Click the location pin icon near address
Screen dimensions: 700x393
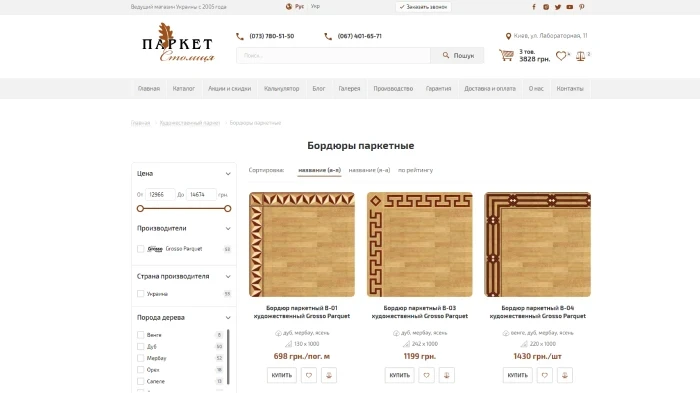coord(508,36)
